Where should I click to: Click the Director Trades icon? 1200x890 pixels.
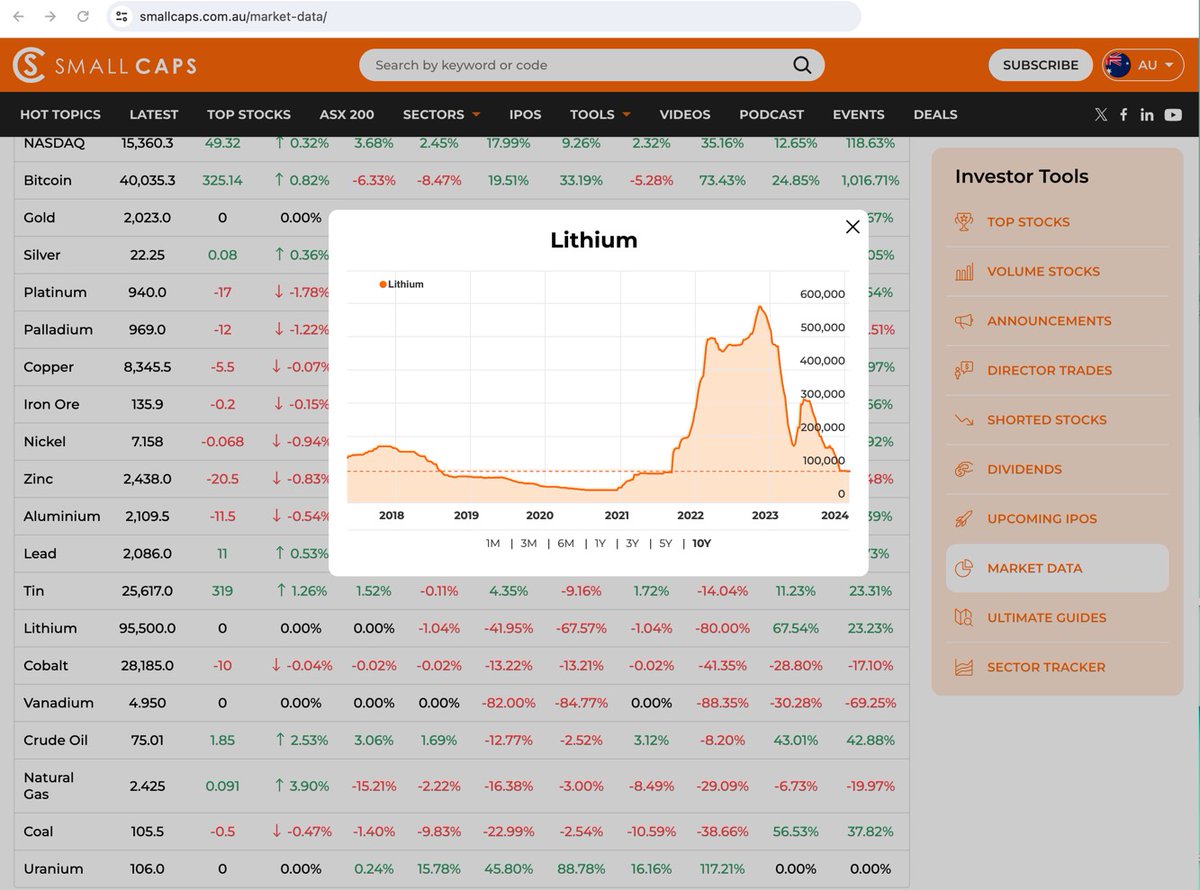point(964,370)
